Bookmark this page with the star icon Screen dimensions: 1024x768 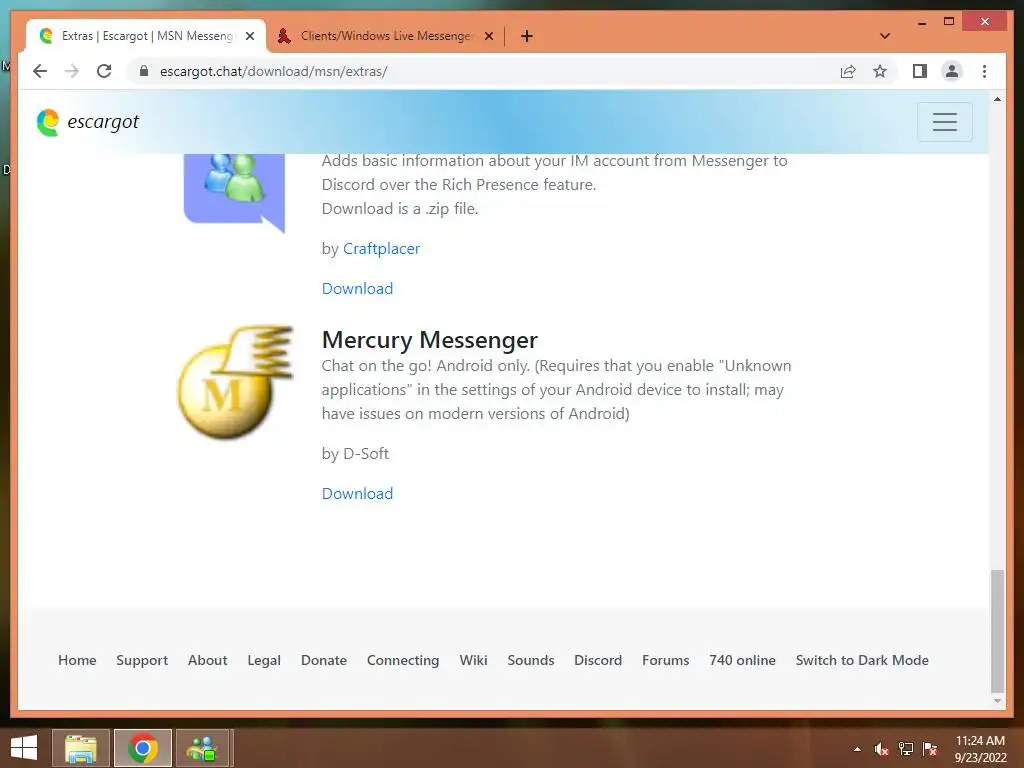(x=880, y=71)
